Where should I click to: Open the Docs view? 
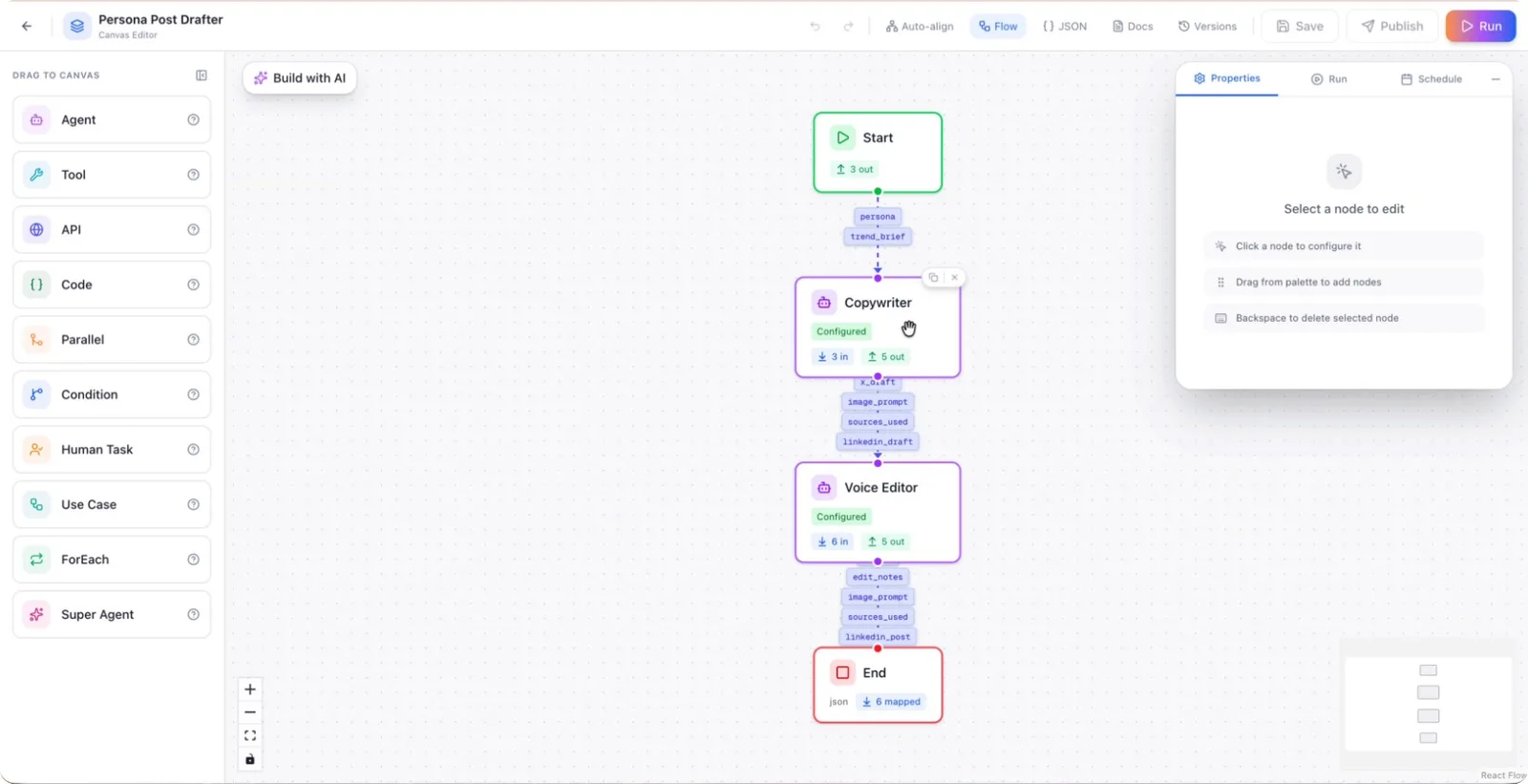1133,27
